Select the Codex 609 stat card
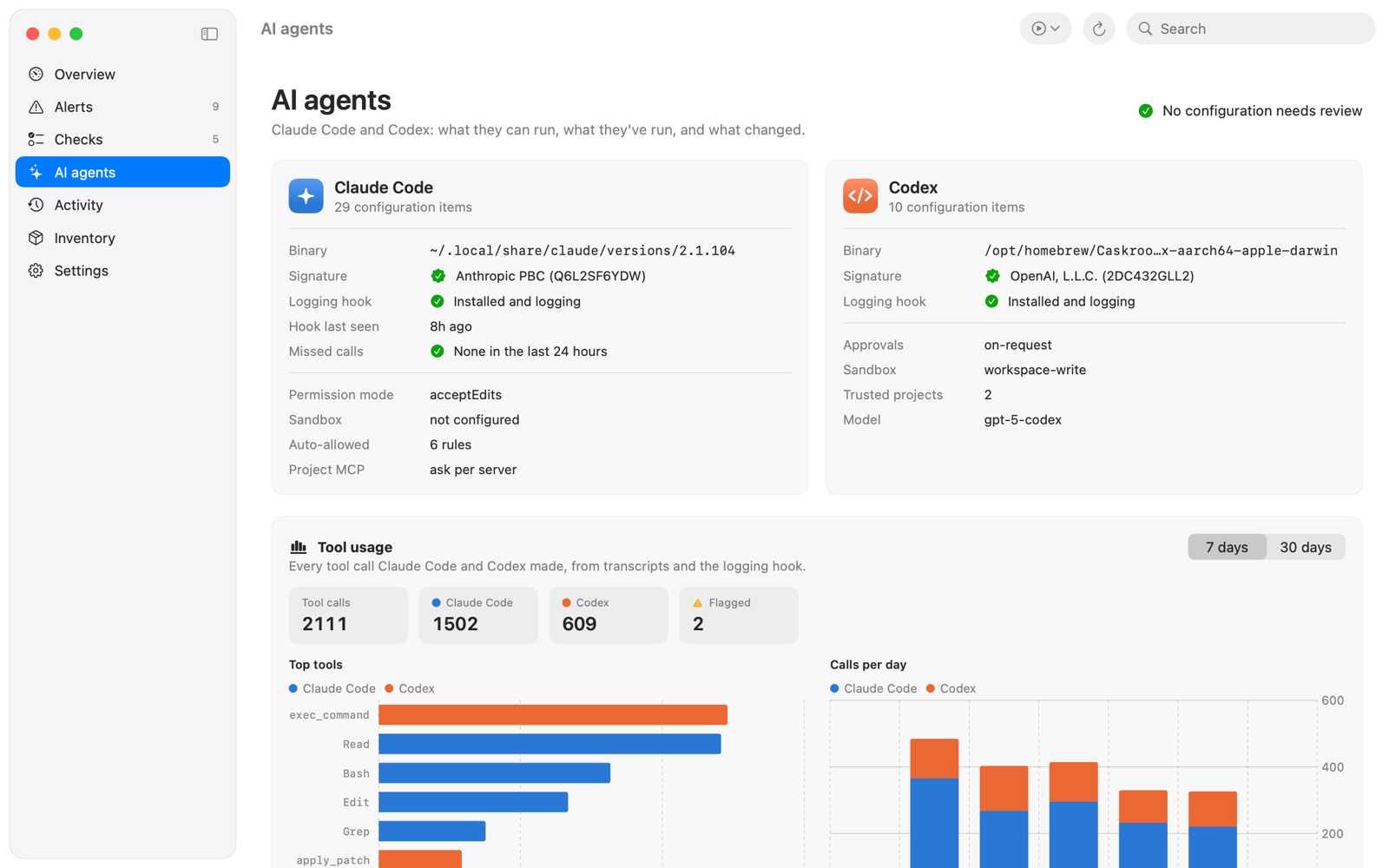 (x=609, y=615)
